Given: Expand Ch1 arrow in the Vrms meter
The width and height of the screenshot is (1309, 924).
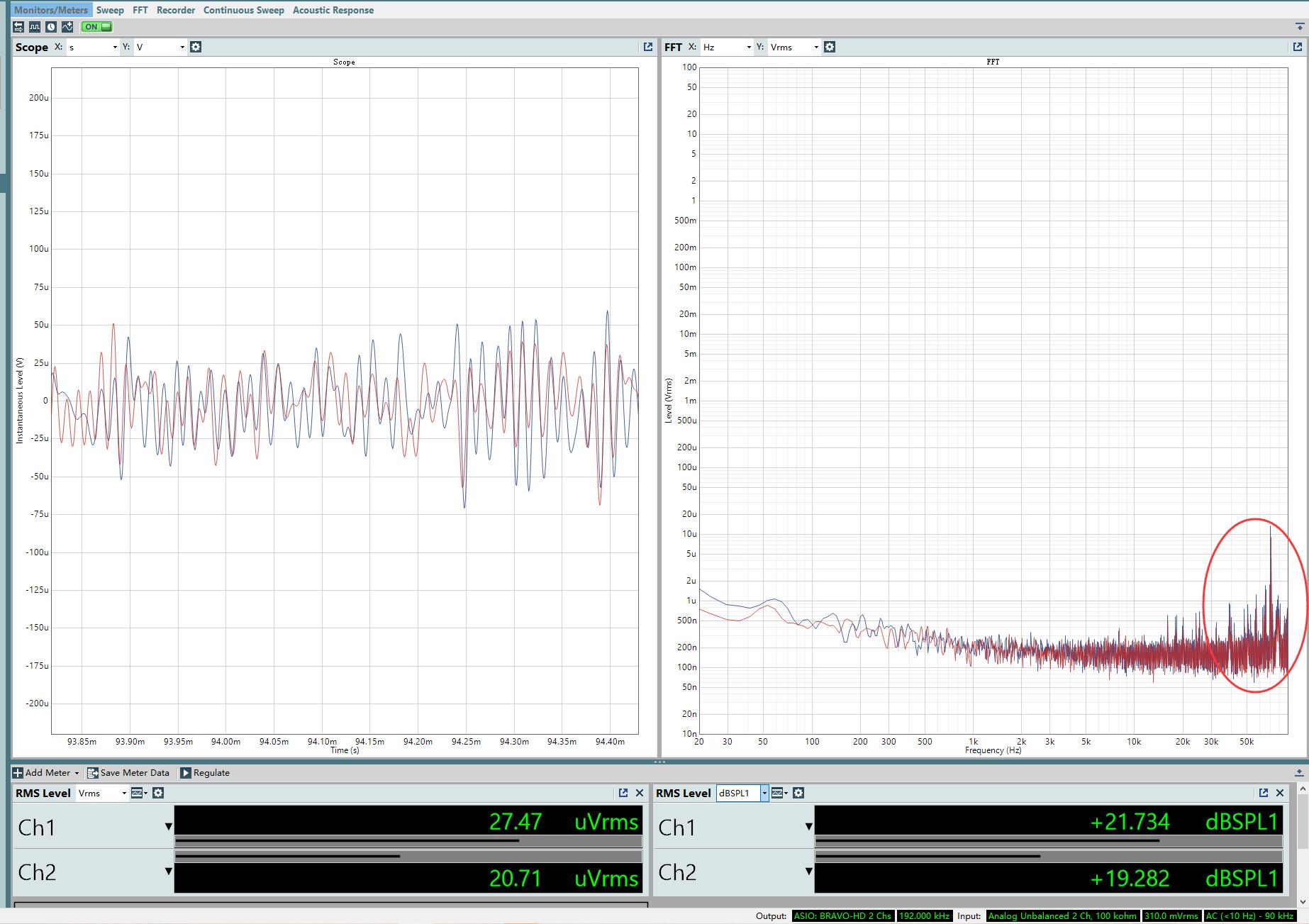Looking at the screenshot, I should pos(168,826).
